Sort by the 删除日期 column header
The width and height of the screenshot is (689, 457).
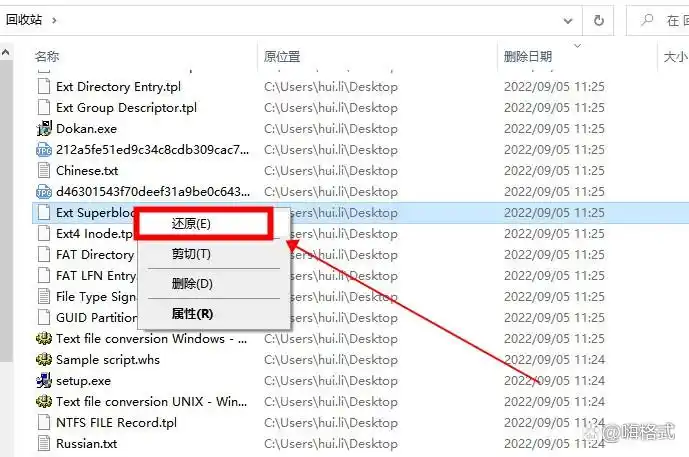tap(528, 56)
